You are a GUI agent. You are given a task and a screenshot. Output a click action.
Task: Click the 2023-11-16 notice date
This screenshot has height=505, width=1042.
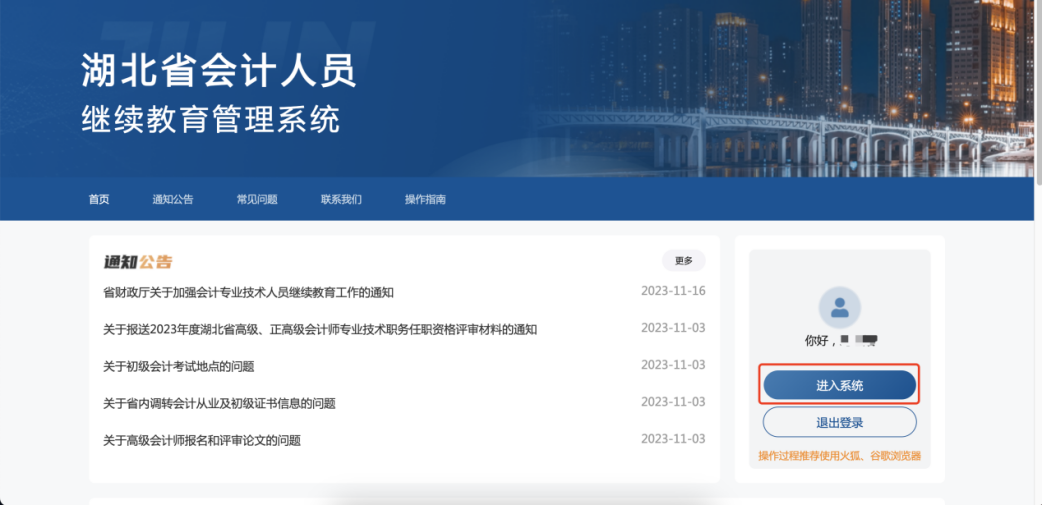coord(673,291)
